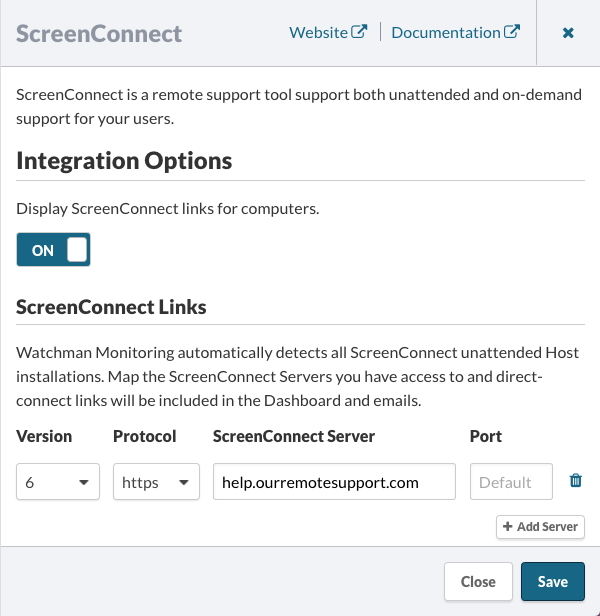600x616 pixels.
Task: Click the Add Server button
Action: click(540, 527)
